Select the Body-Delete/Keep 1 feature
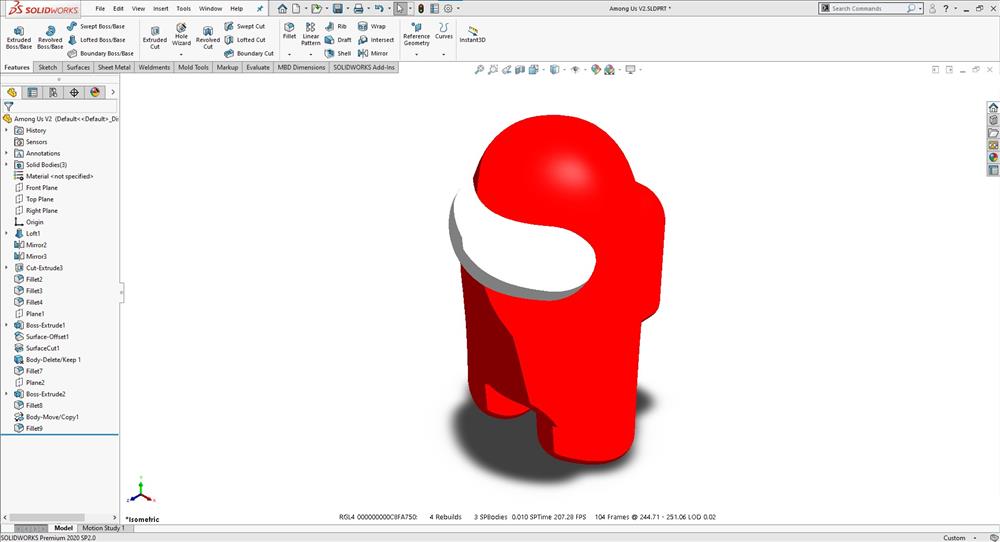 pos(47,360)
